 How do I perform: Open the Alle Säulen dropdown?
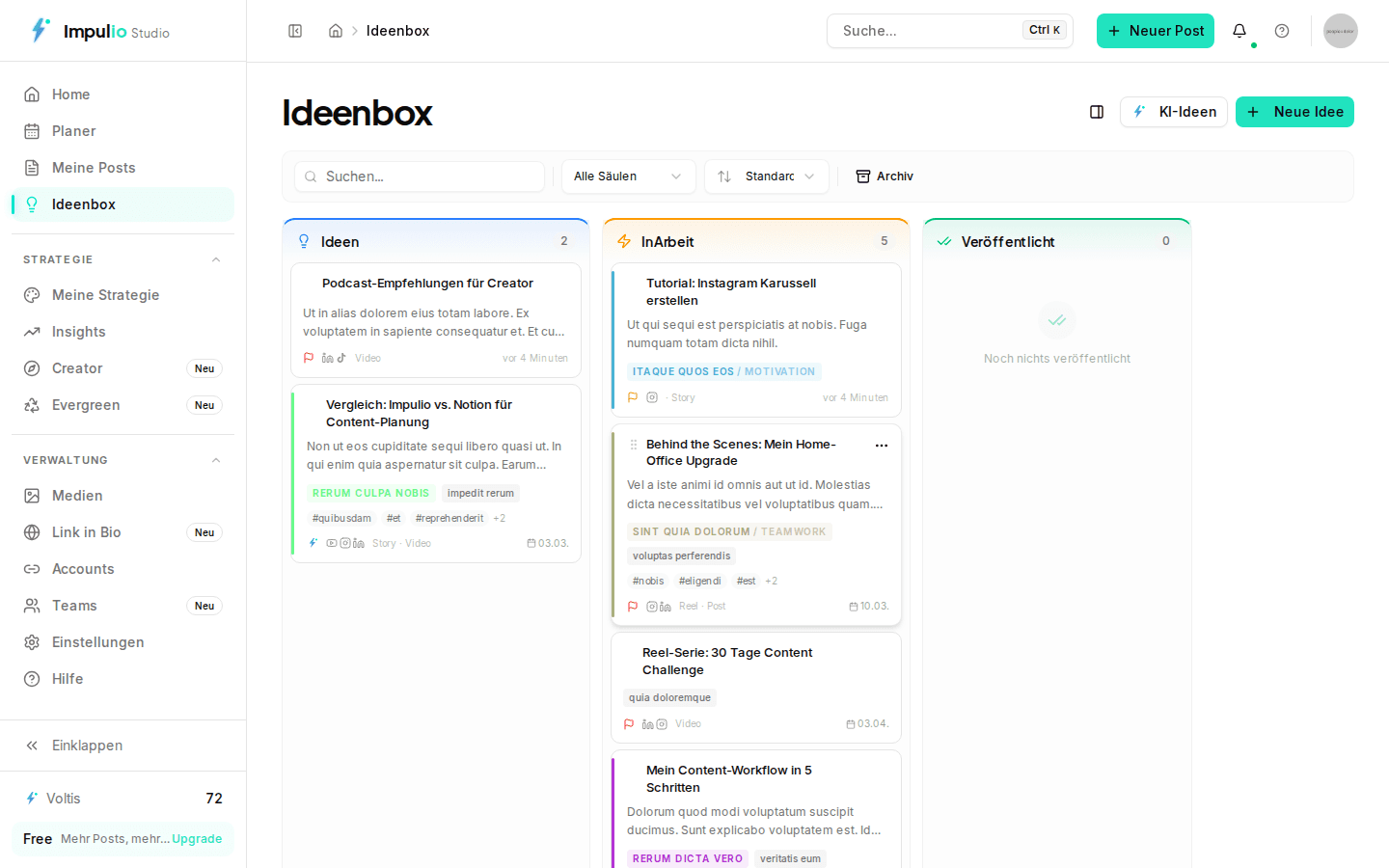(x=628, y=176)
